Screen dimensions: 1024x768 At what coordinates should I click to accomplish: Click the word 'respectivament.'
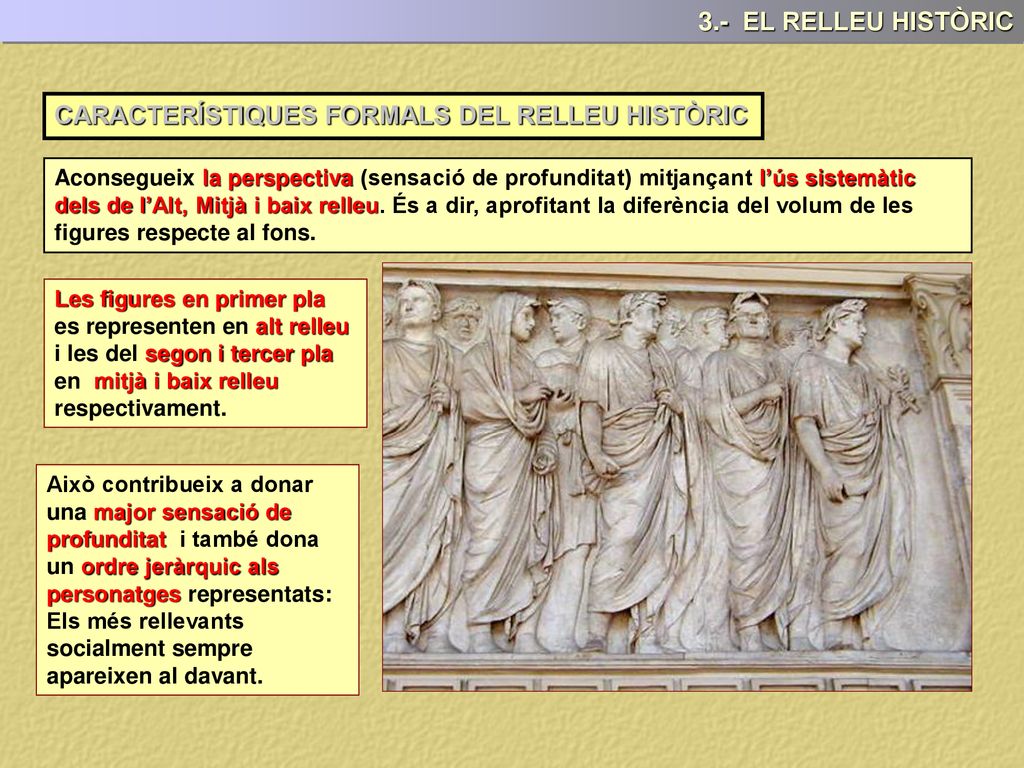(x=140, y=409)
